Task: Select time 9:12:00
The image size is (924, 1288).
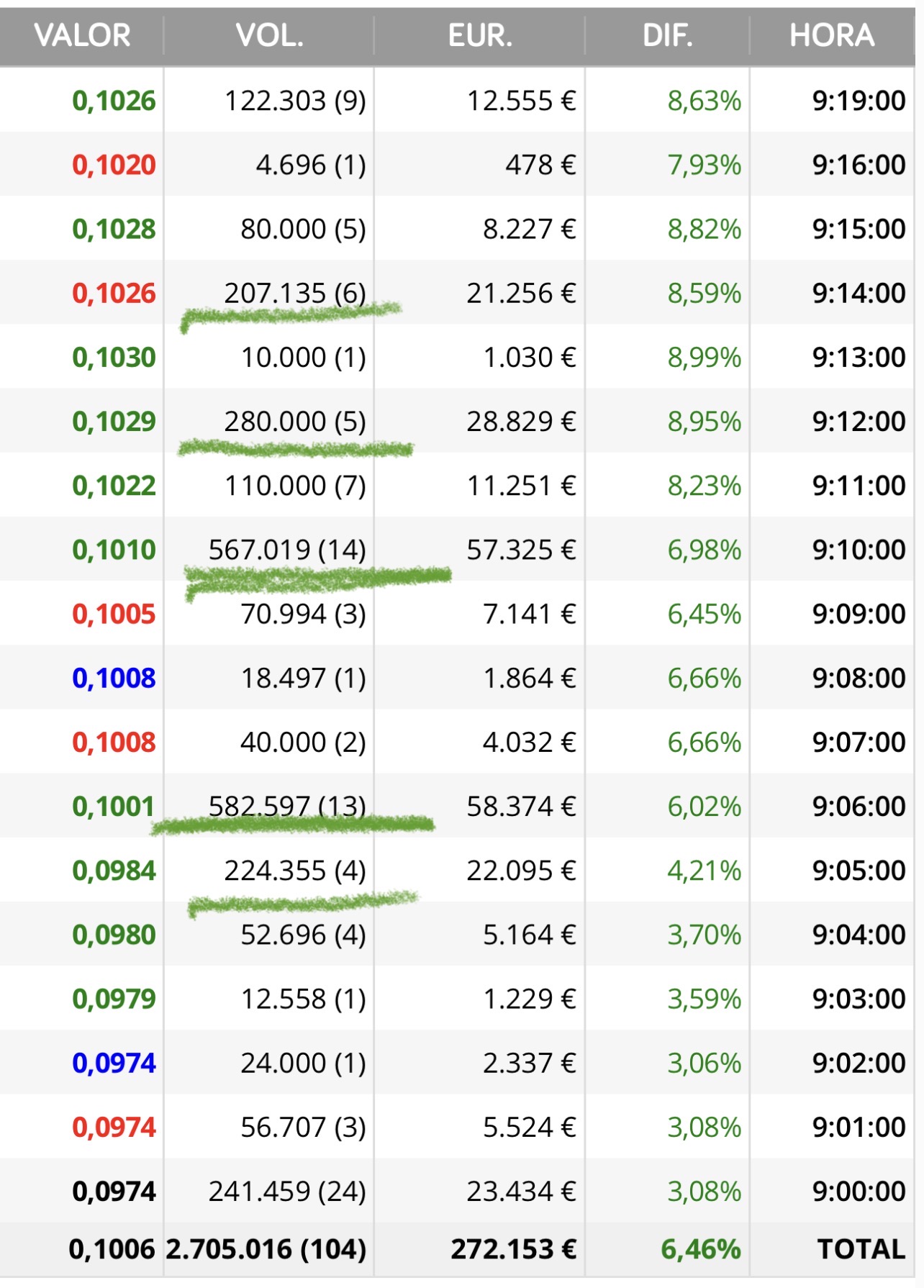Action: pos(859,421)
